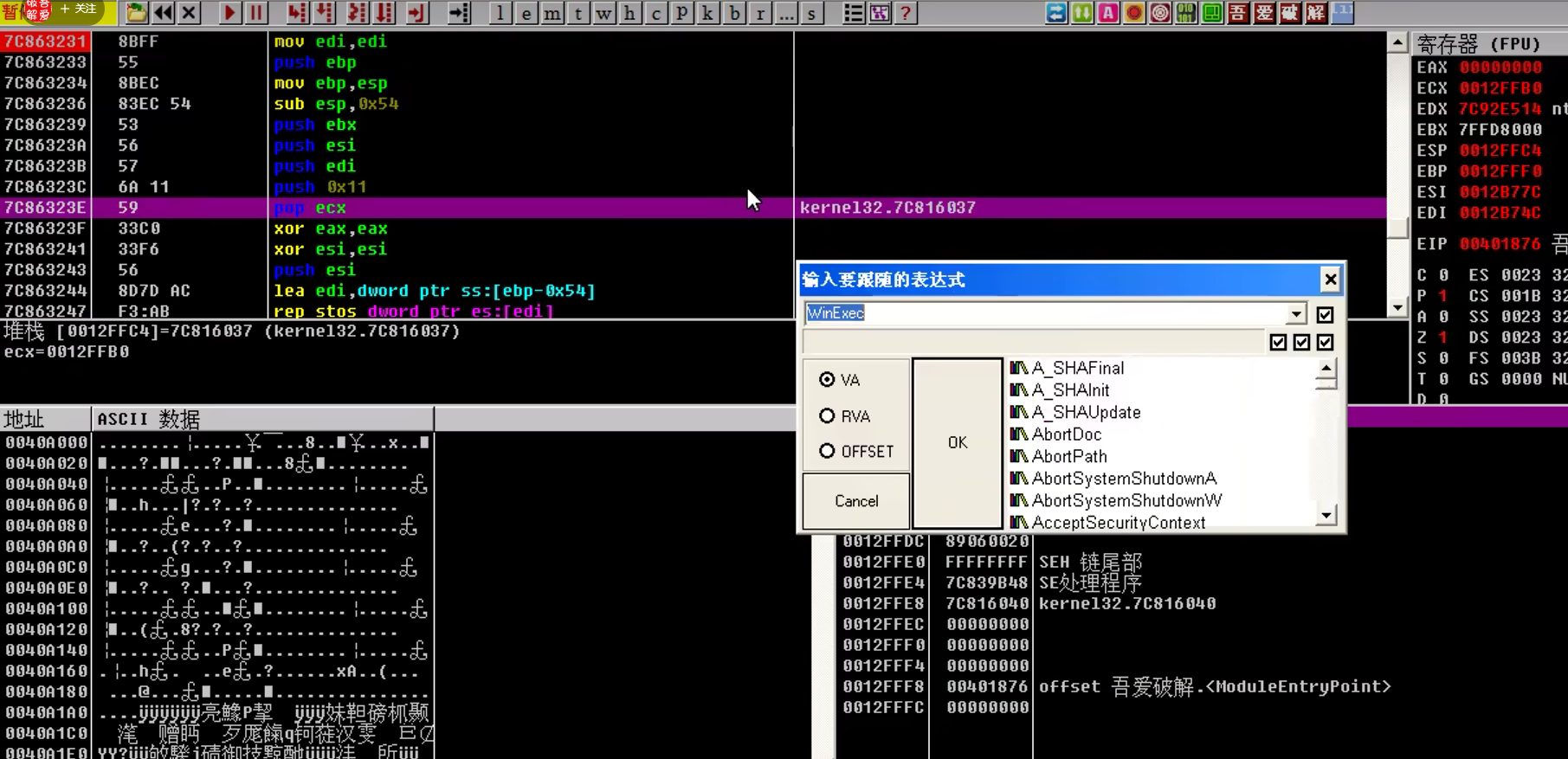Open threads window with 't' button

click(578, 13)
